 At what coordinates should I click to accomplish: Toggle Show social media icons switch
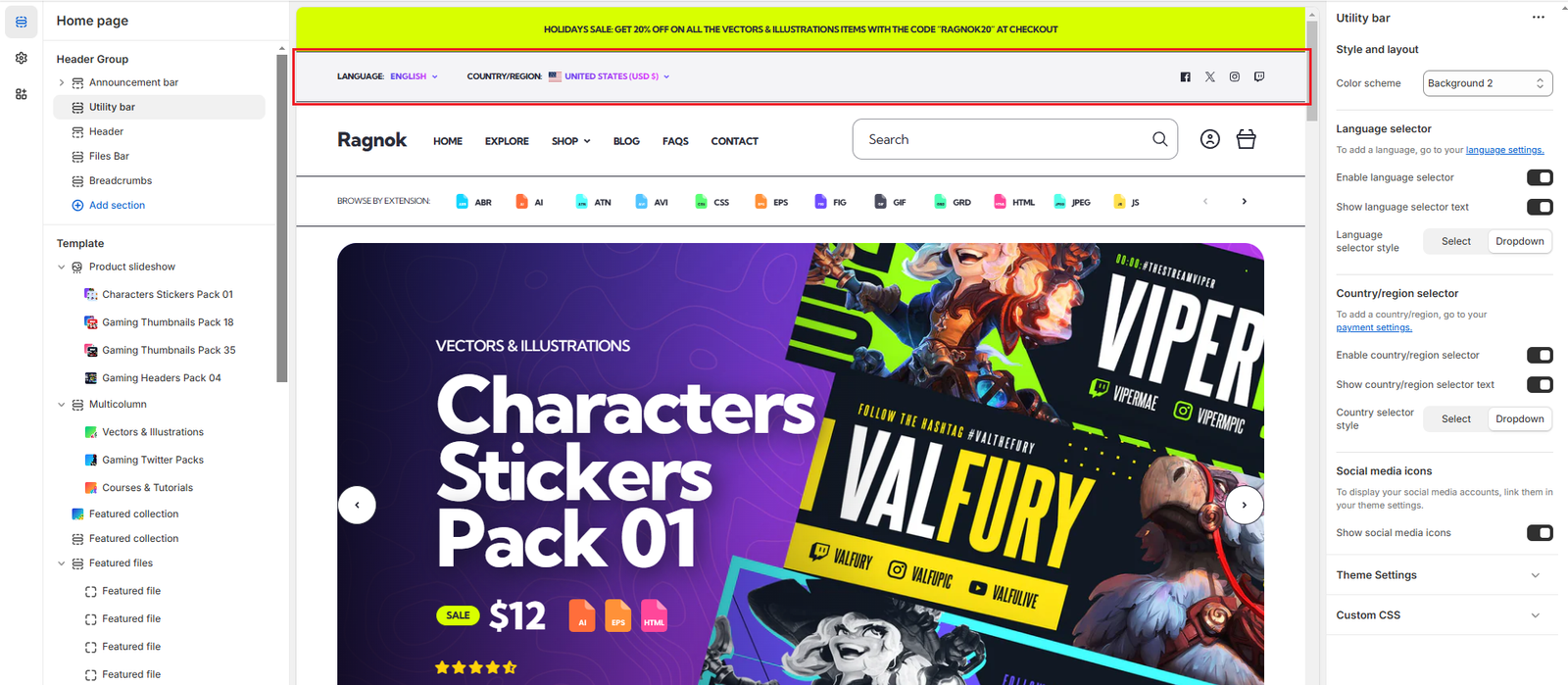coord(1540,533)
